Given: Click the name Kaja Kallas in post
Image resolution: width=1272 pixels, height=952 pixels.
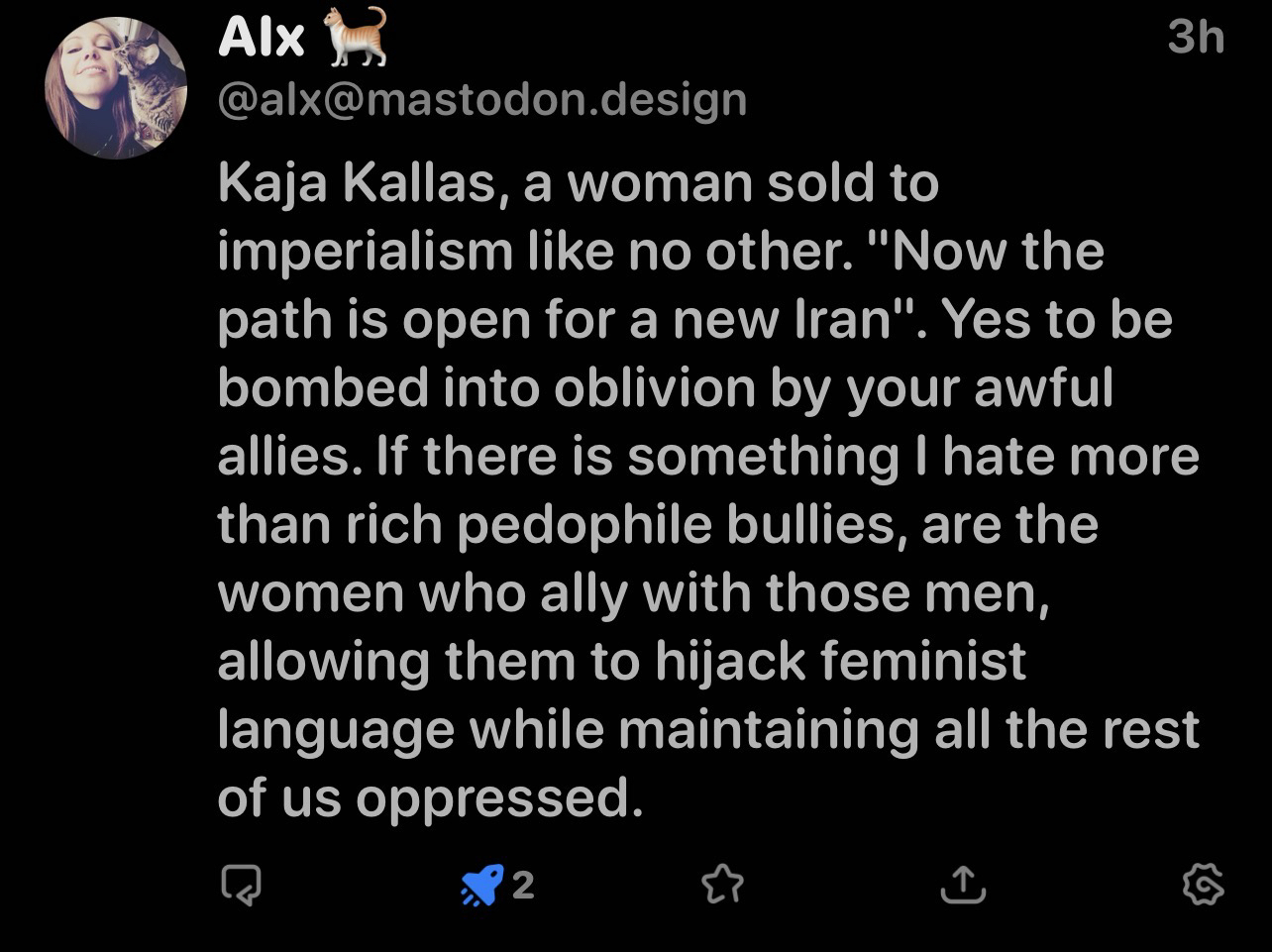Looking at the screenshot, I should click(356, 184).
